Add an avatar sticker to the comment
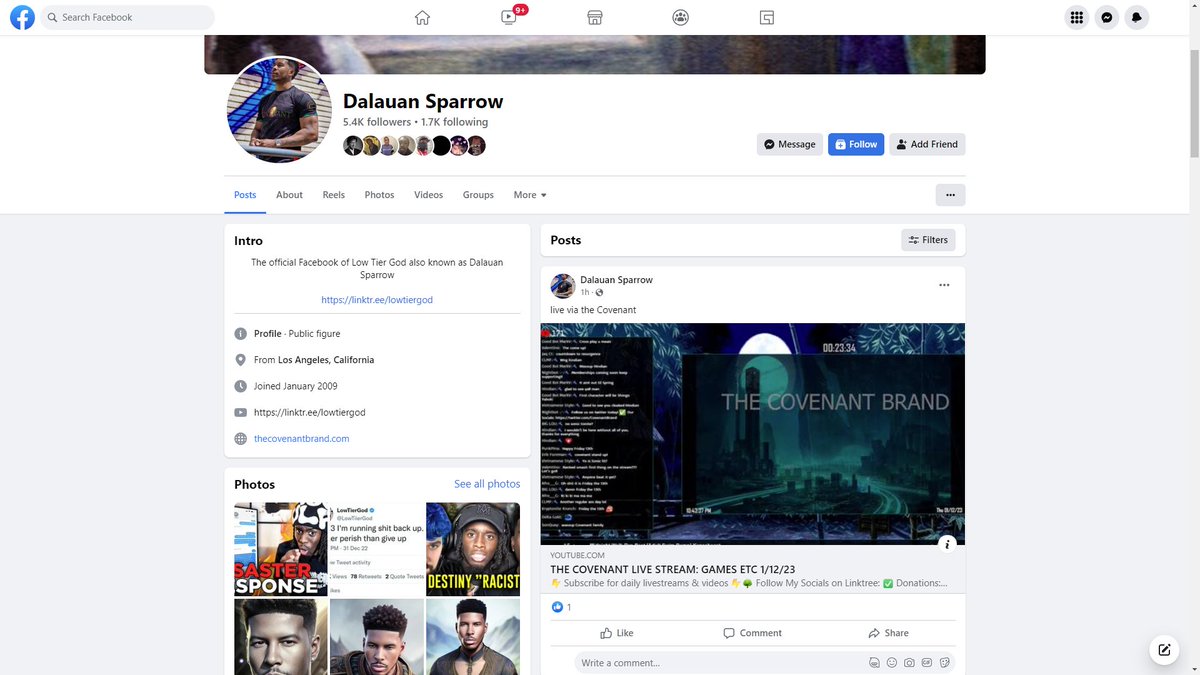The image size is (1200, 675). pos(874,663)
